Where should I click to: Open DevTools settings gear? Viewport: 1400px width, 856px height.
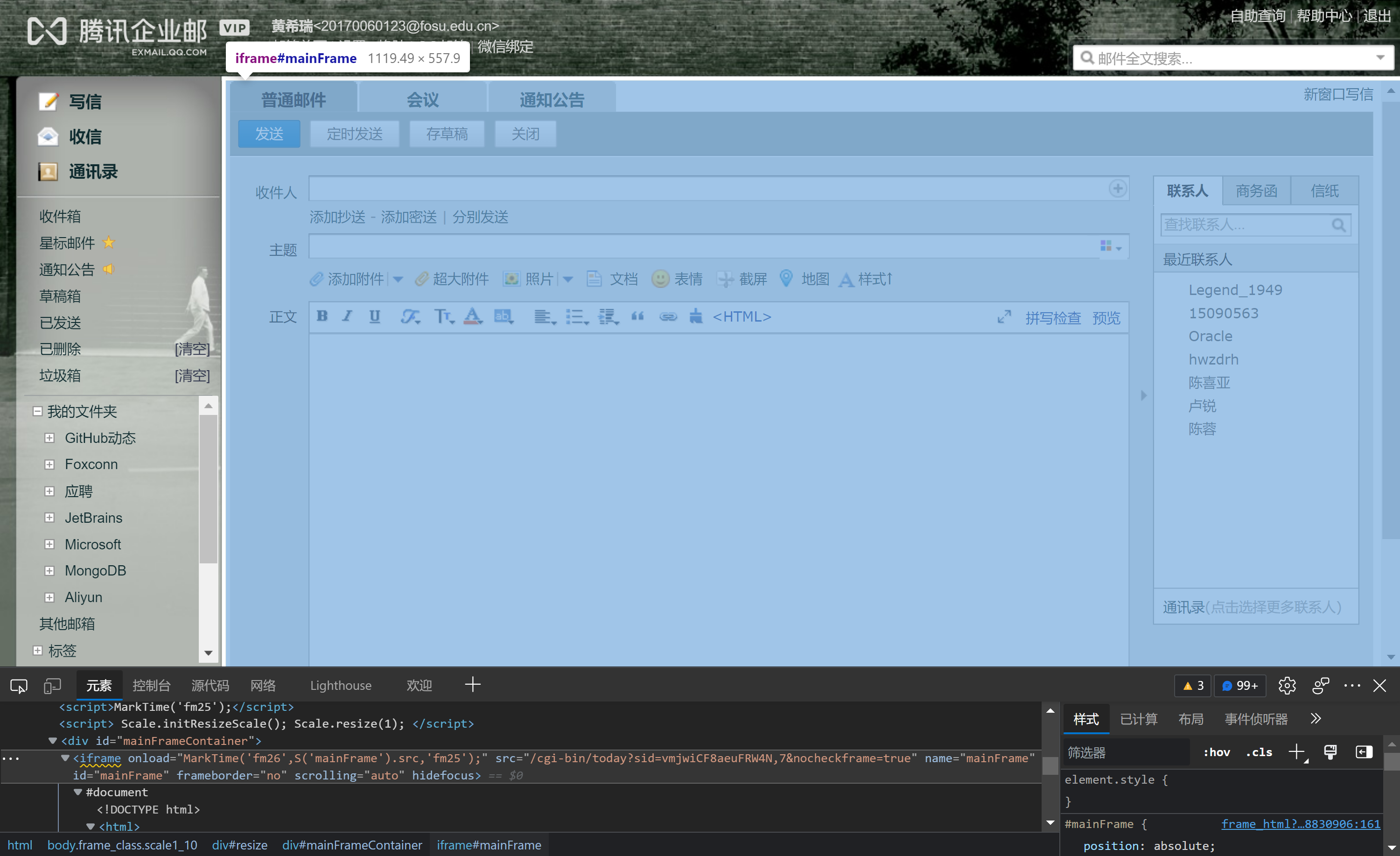pyautogui.click(x=1287, y=686)
